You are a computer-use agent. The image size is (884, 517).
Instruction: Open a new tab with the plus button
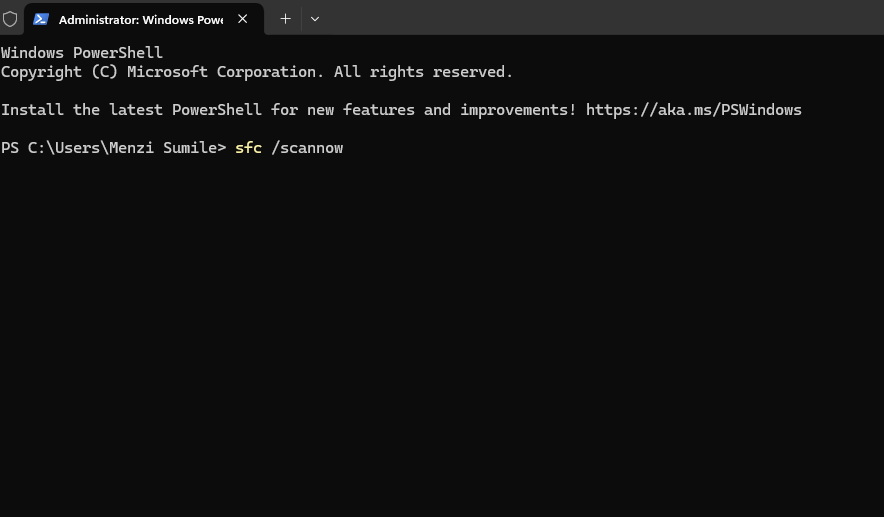(x=285, y=19)
